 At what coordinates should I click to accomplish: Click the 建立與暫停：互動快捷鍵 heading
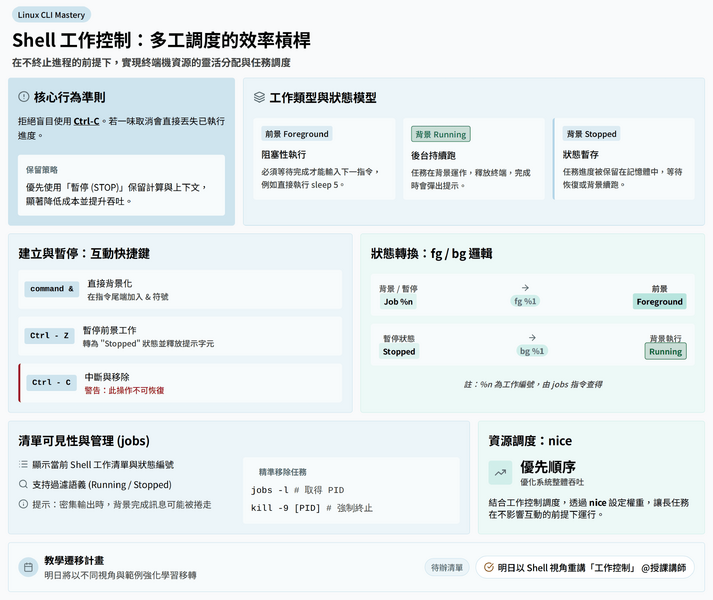point(84,253)
